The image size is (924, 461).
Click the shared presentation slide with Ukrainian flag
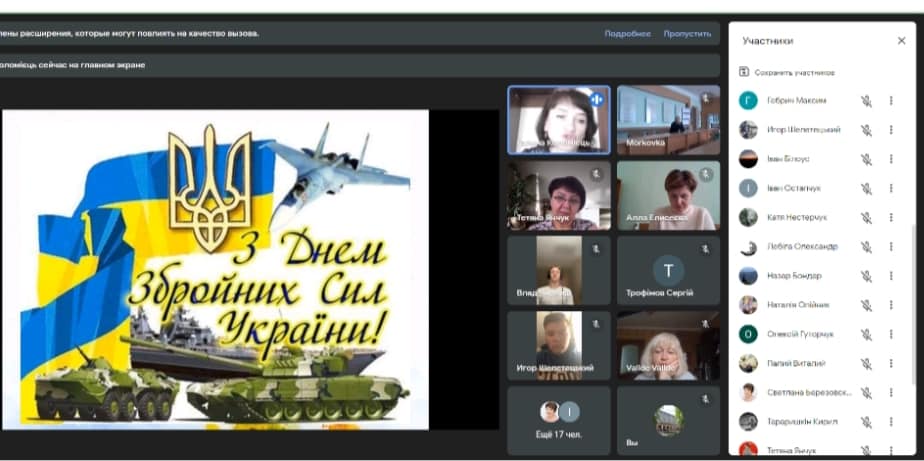[216, 269]
